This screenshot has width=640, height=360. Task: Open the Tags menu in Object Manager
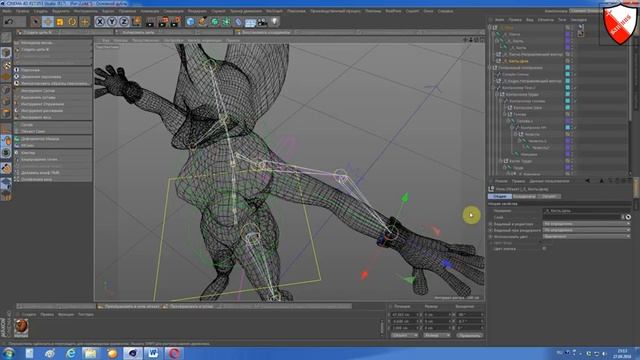562,20
